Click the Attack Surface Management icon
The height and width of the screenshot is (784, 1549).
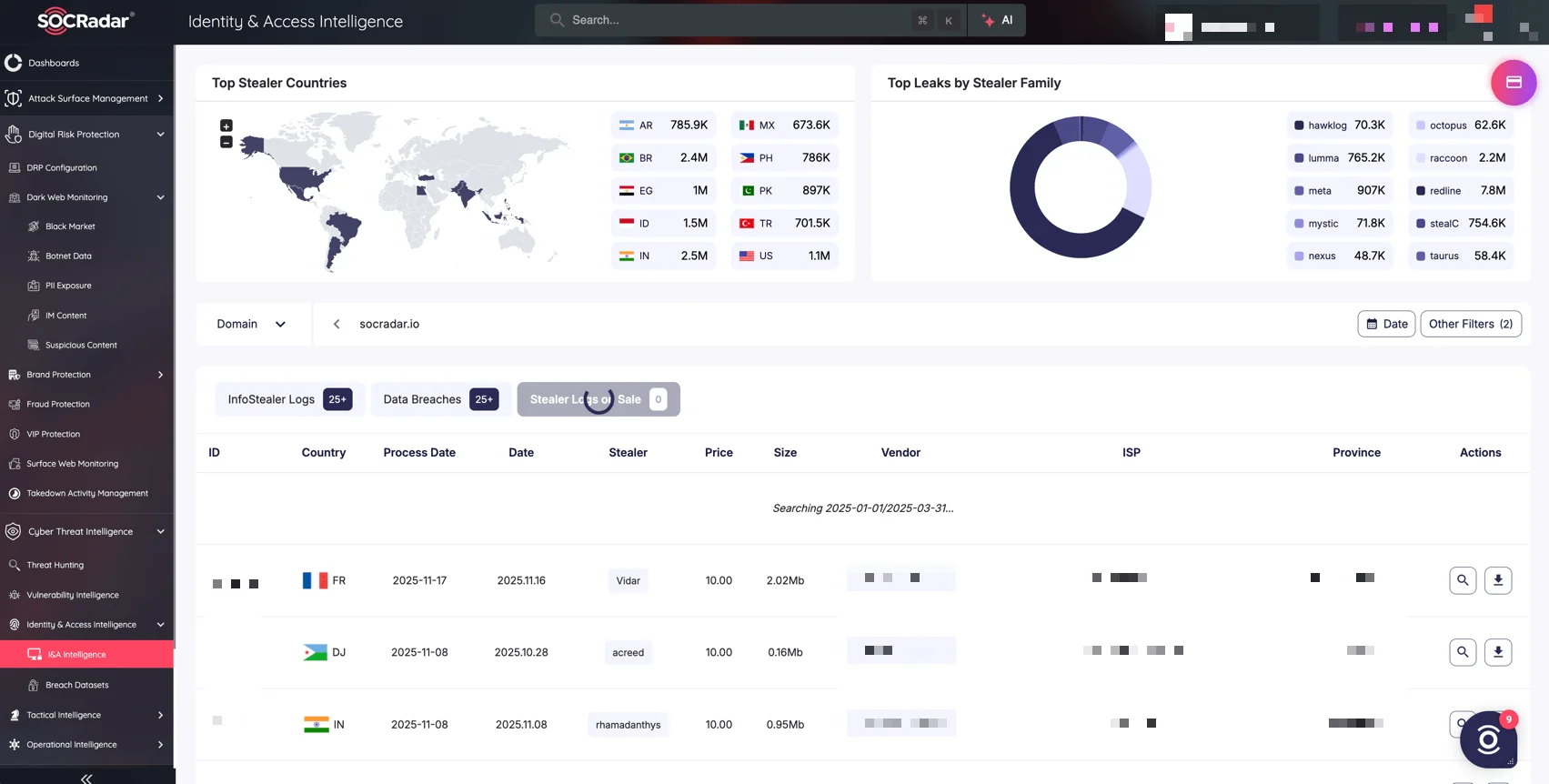pos(13,98)
